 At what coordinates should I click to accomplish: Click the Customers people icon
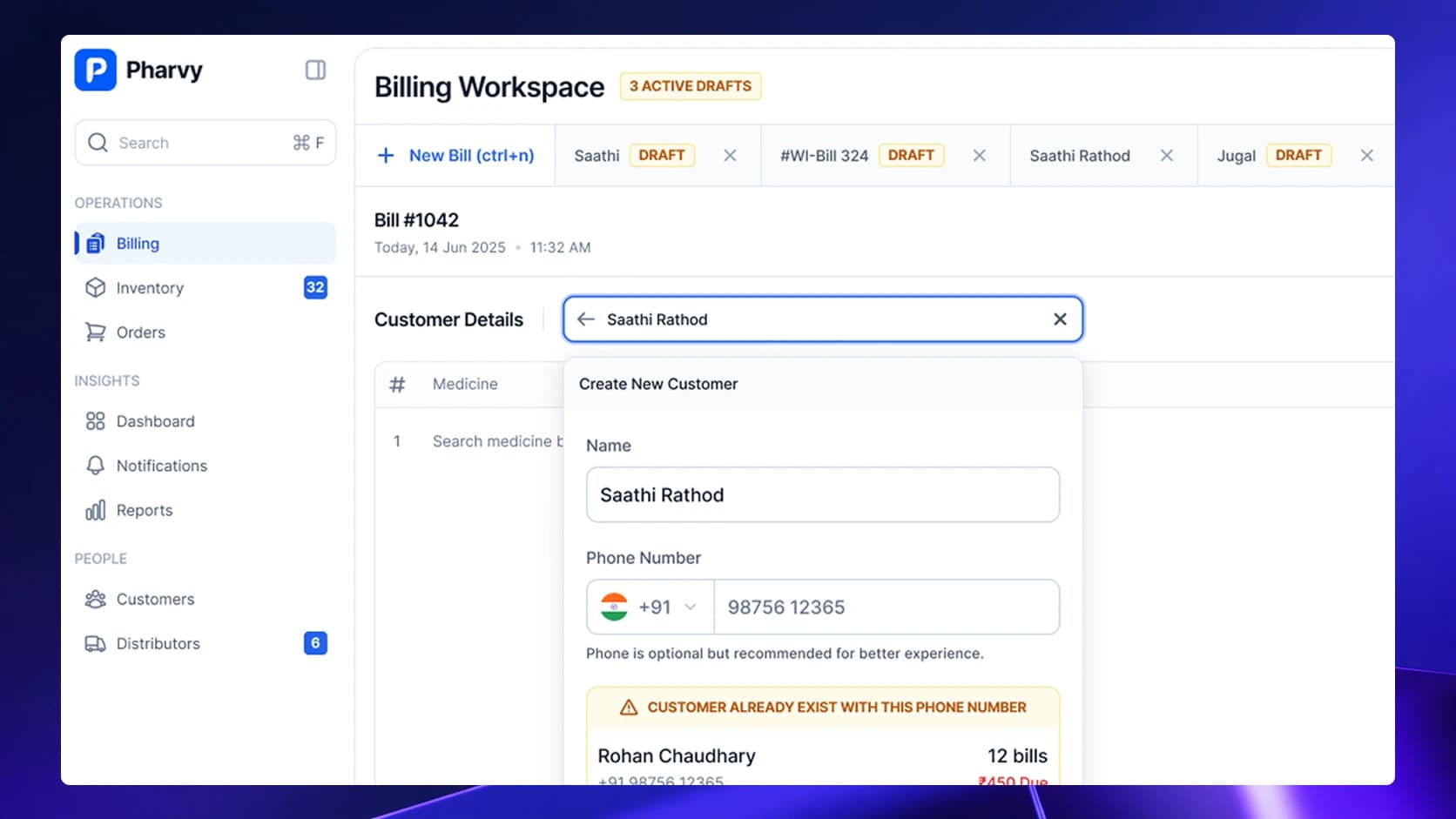(95, 599)
